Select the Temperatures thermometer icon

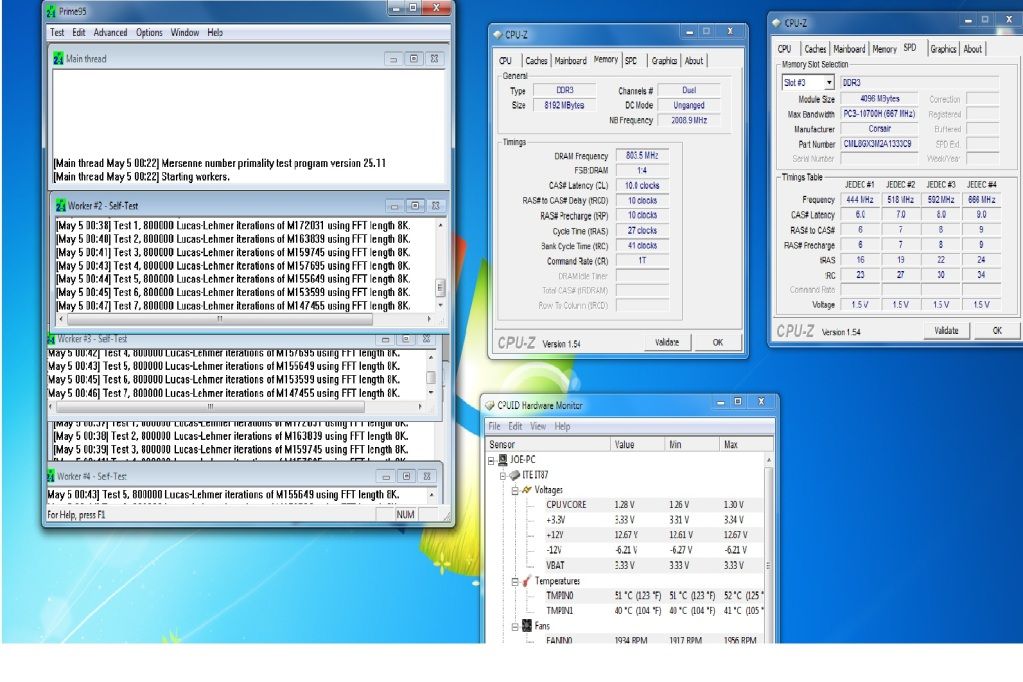click(x=526, y=580)
